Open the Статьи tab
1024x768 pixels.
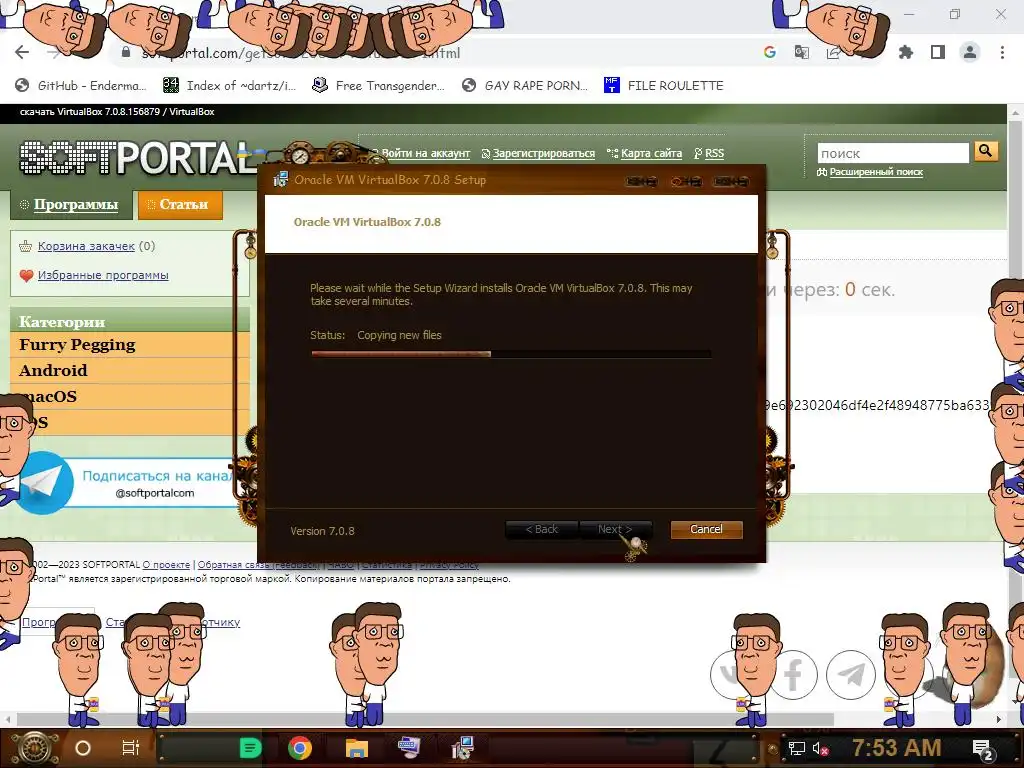point(180,204)
